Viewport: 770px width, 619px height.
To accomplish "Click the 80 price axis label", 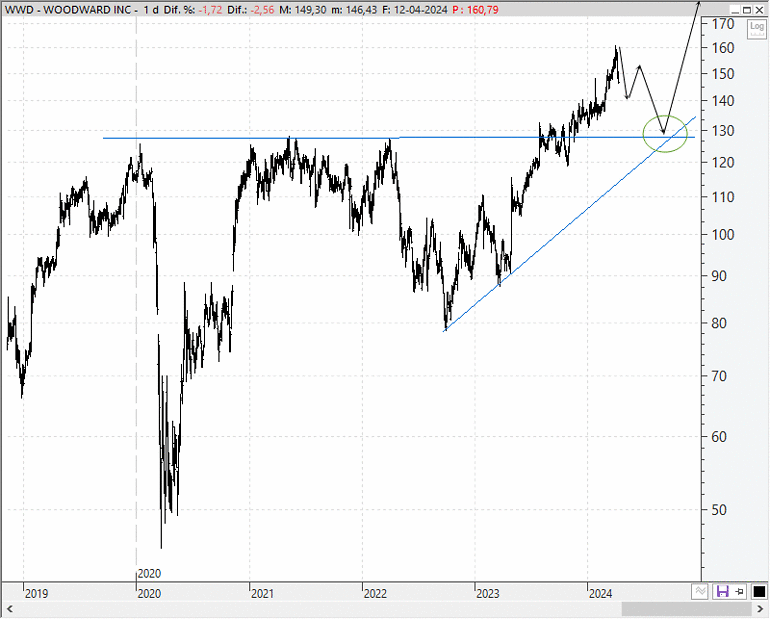I will [x=719, y=323].
